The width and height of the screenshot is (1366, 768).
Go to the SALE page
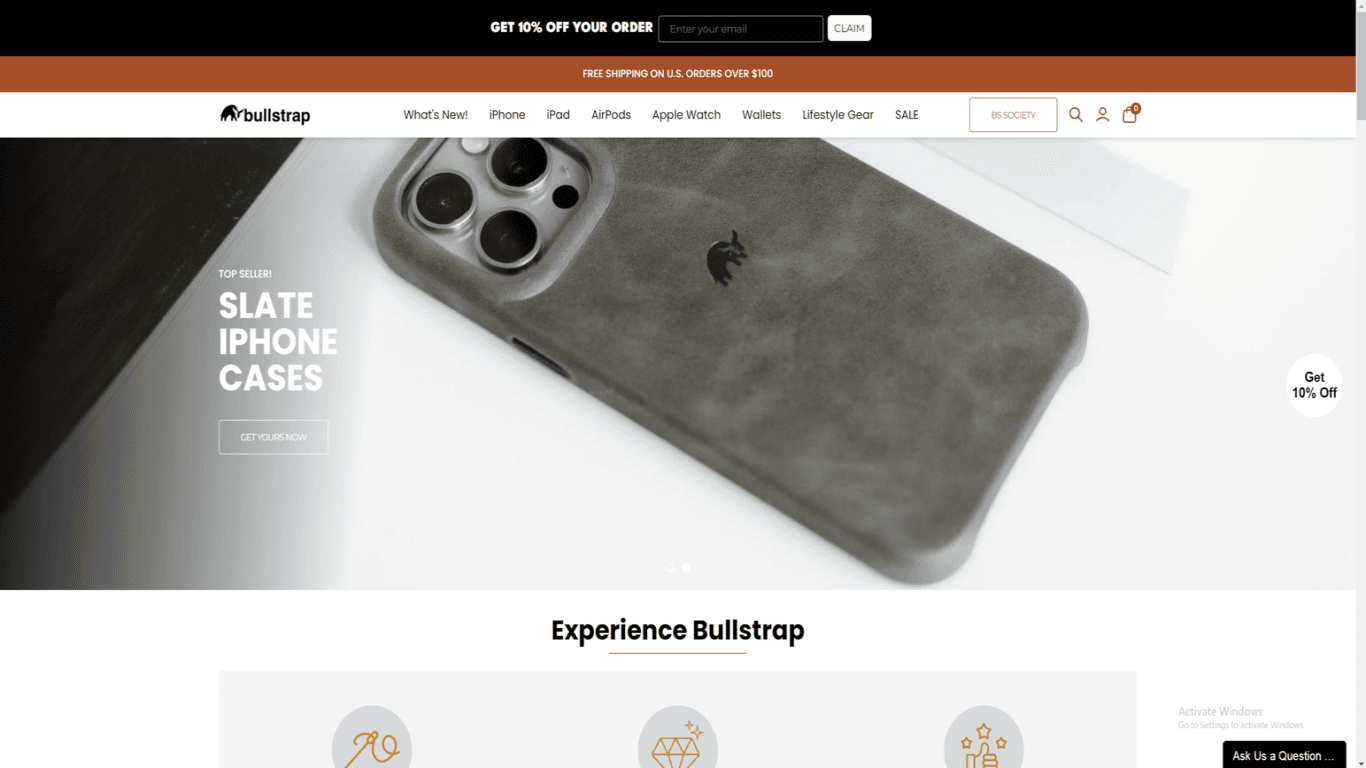pyautogui.click(x=906, y=115)
